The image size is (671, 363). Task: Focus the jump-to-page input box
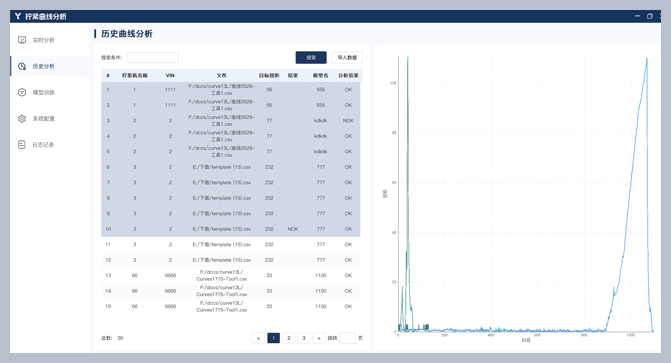click(x=347, y=338)
